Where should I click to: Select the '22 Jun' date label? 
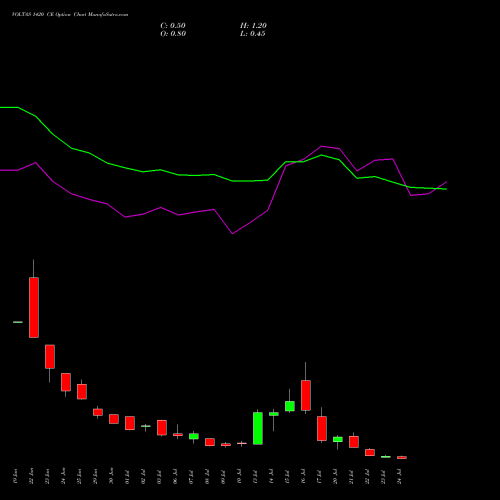point(31,476)
